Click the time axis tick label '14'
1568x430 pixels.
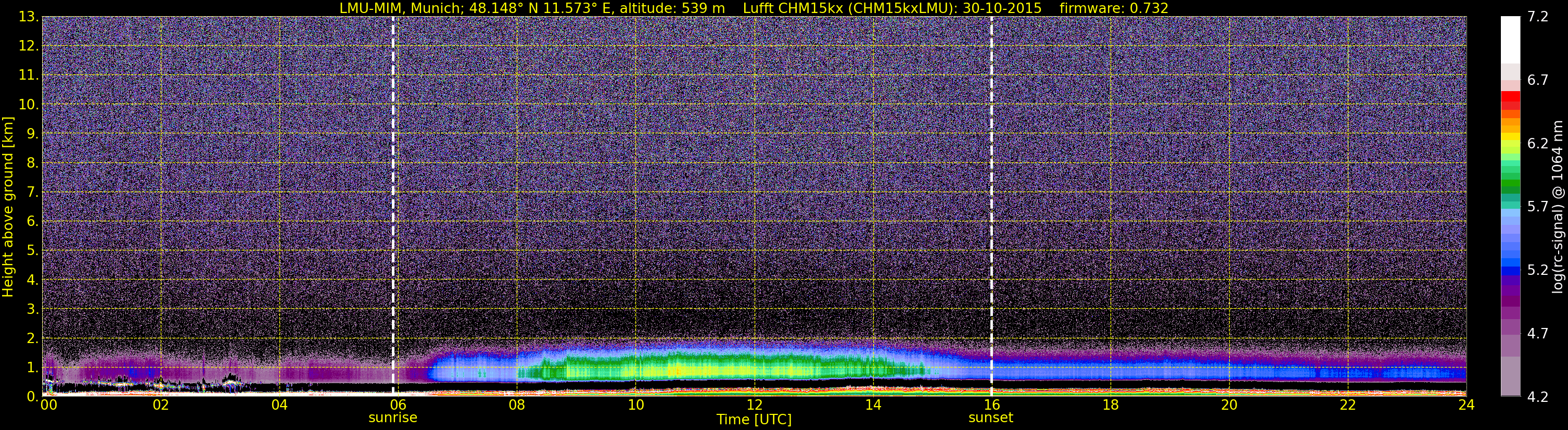(873, 405)
